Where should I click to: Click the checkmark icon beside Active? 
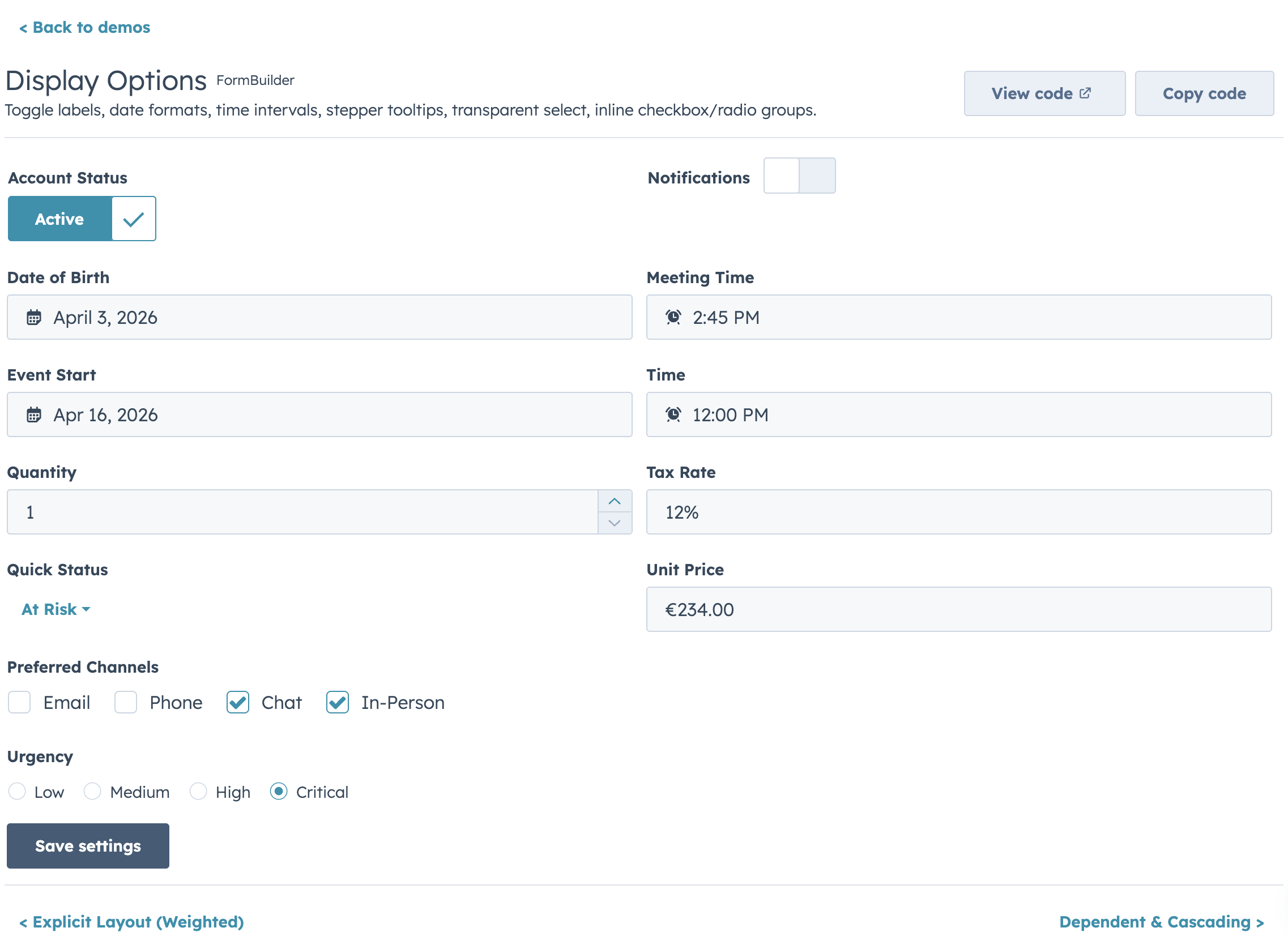point(133,219)
